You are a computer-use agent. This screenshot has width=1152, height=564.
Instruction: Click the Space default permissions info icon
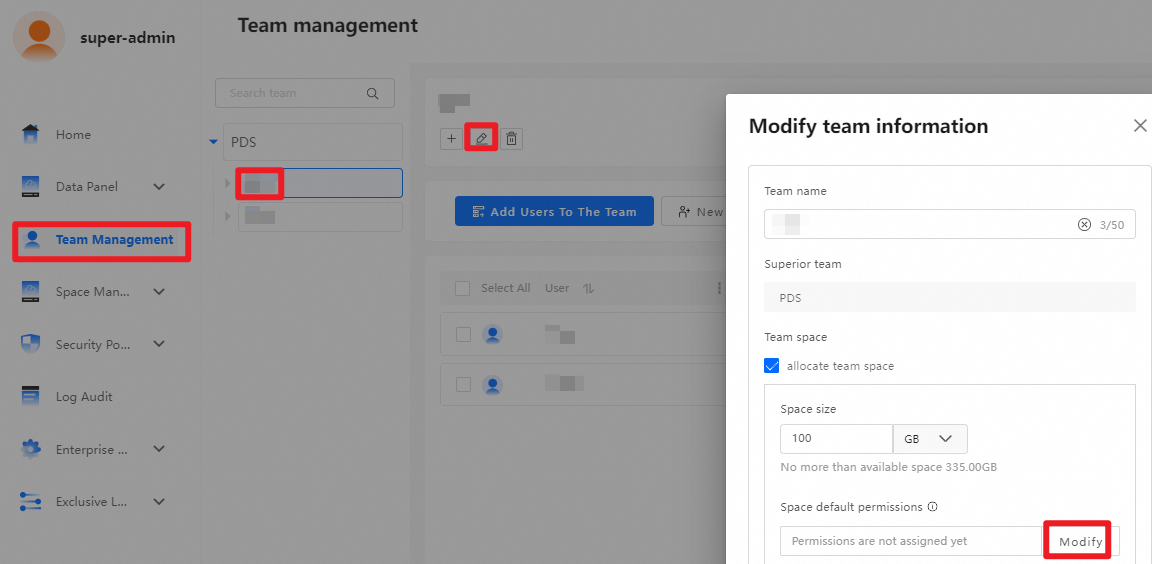(x=933, y=507)
